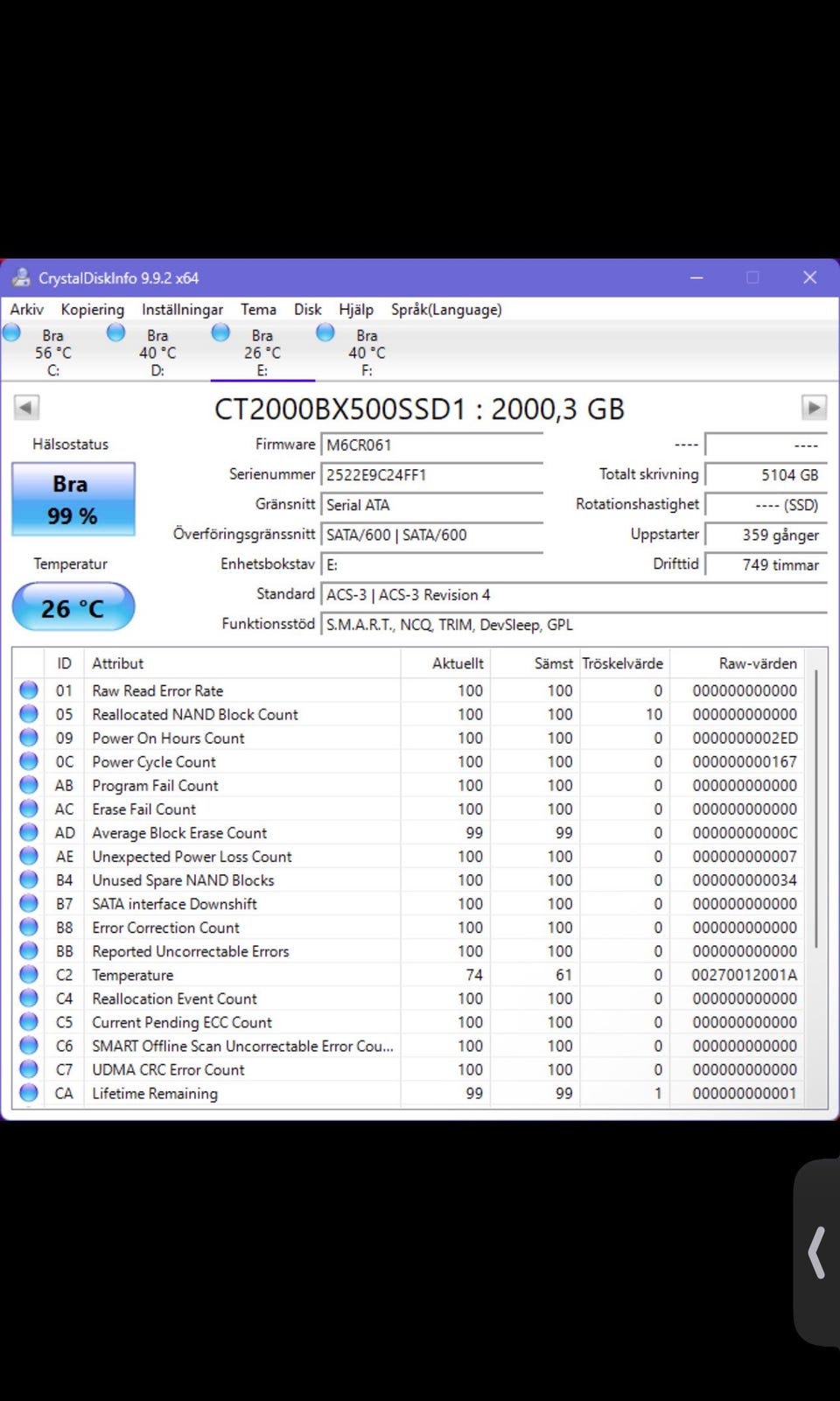The width and height of the screenshot is (840, 1401).
Task: Click status circle for Lifetime Remaining
Action: coord(29,1092)
